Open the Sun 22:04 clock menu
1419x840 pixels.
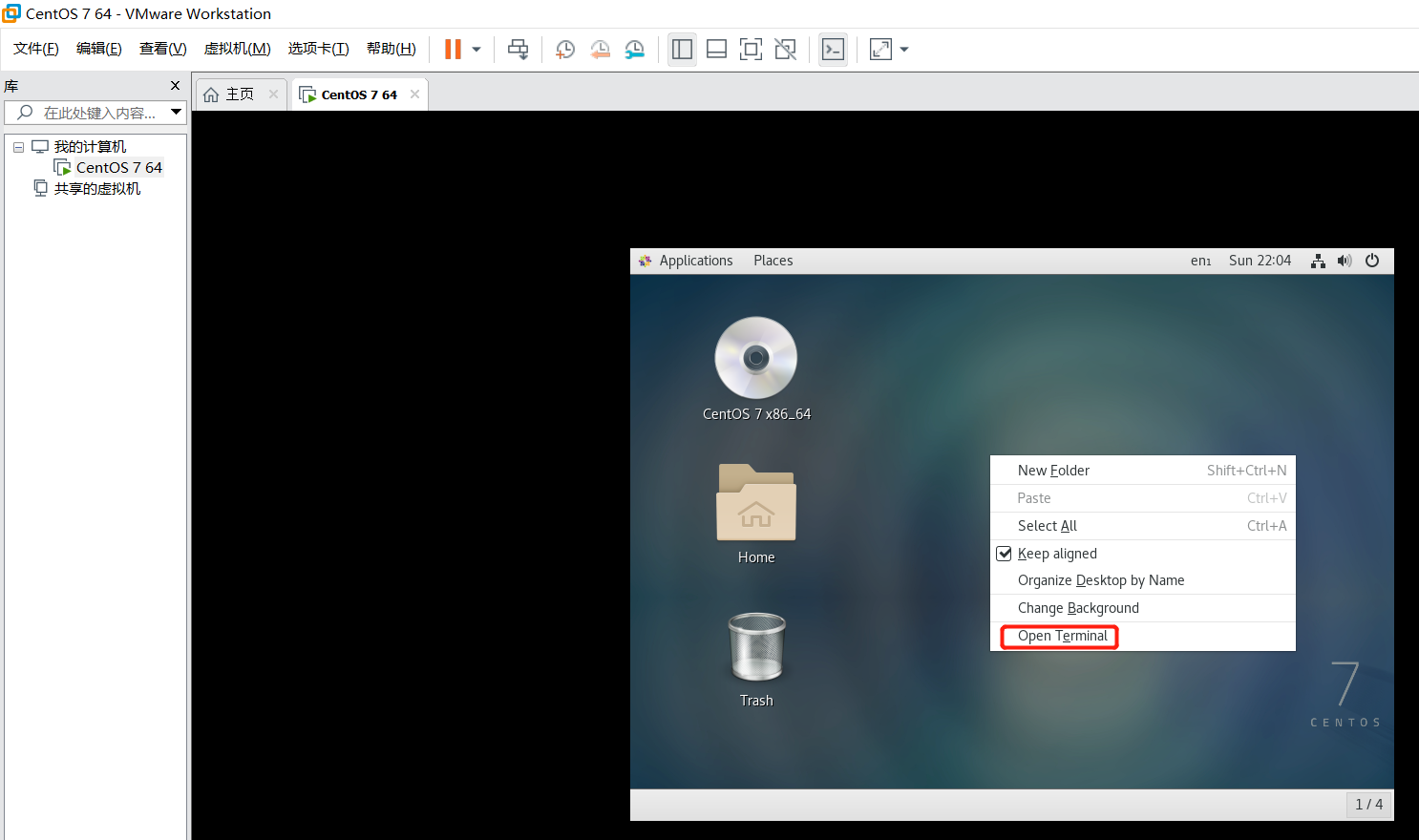click(x=1260, y=261)
